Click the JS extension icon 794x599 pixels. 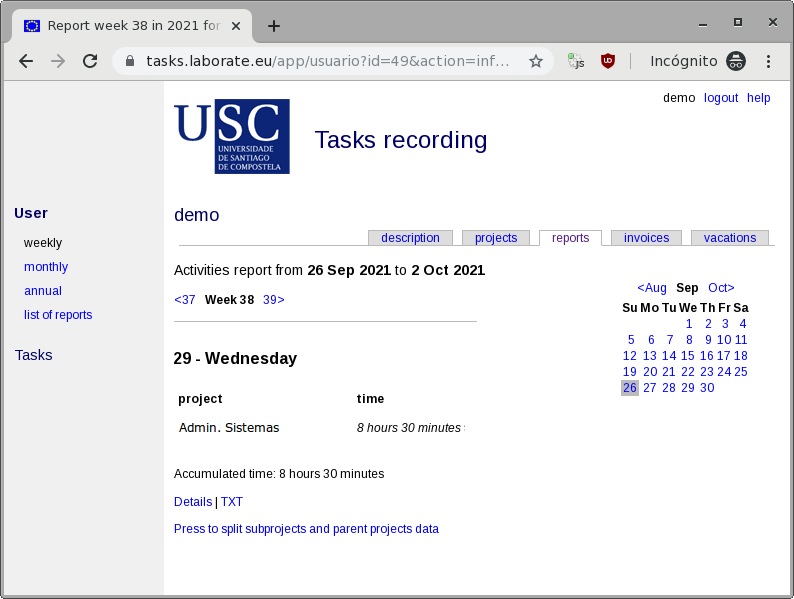pyautogui.click(x=576, y=61)
